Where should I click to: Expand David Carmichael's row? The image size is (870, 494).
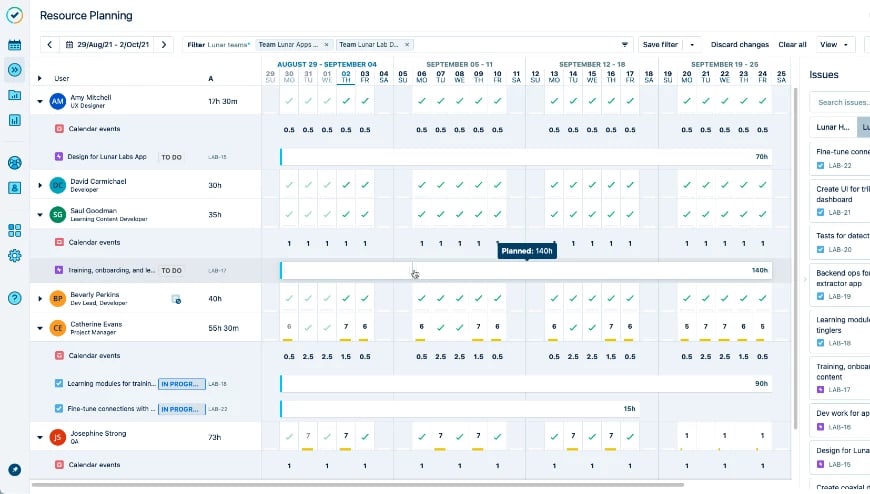[x=40, y=185]
